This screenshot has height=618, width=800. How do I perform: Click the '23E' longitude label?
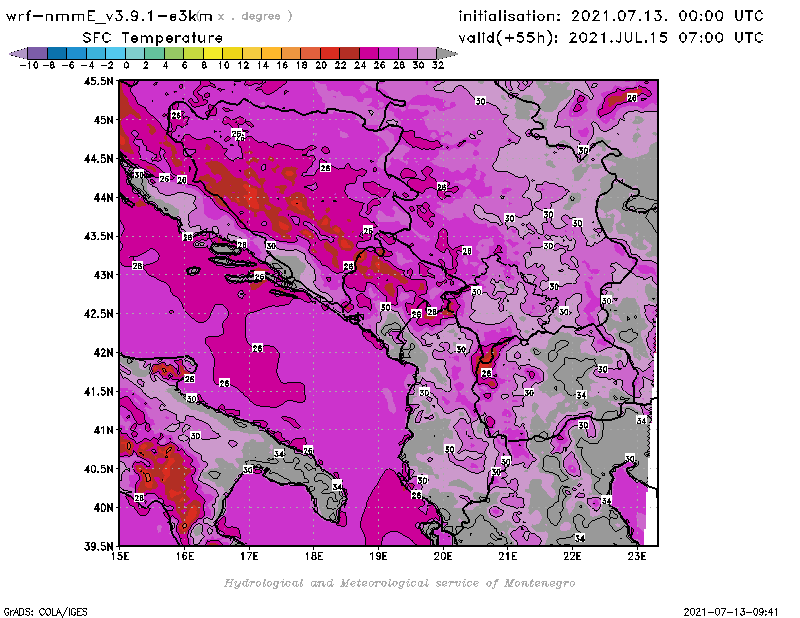coord(637,556)
